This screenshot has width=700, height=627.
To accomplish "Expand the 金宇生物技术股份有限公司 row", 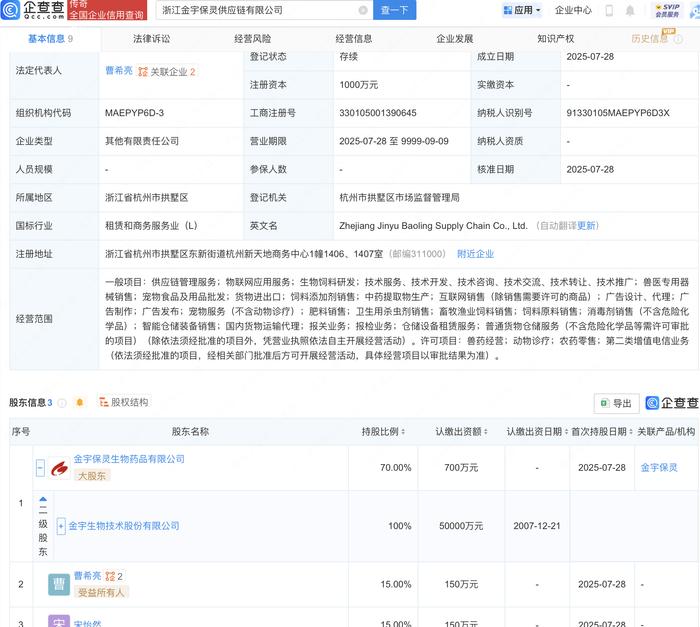I will (x=61, y=526).
